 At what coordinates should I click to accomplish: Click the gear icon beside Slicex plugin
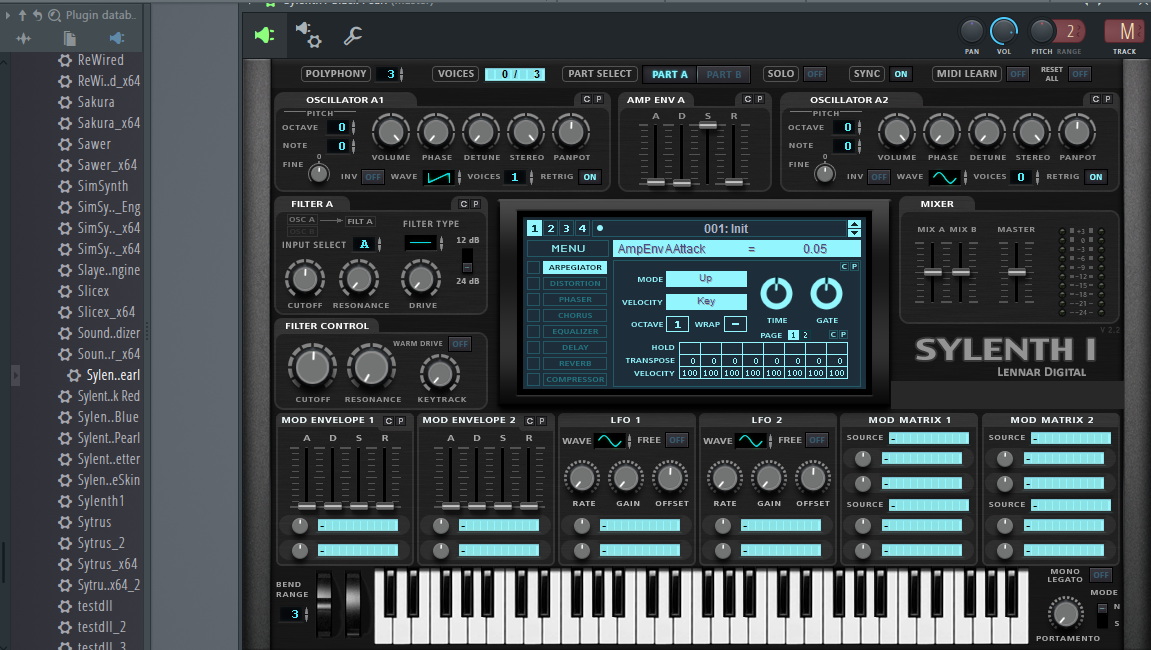click(x=65, y=291)
